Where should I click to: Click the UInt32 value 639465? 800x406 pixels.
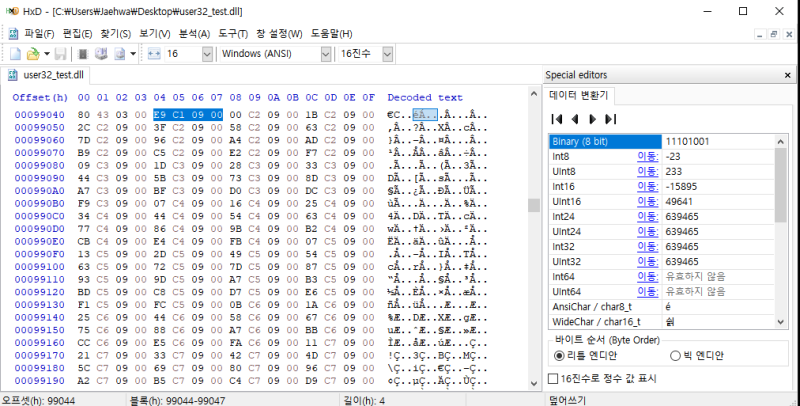tap(682, 262)
